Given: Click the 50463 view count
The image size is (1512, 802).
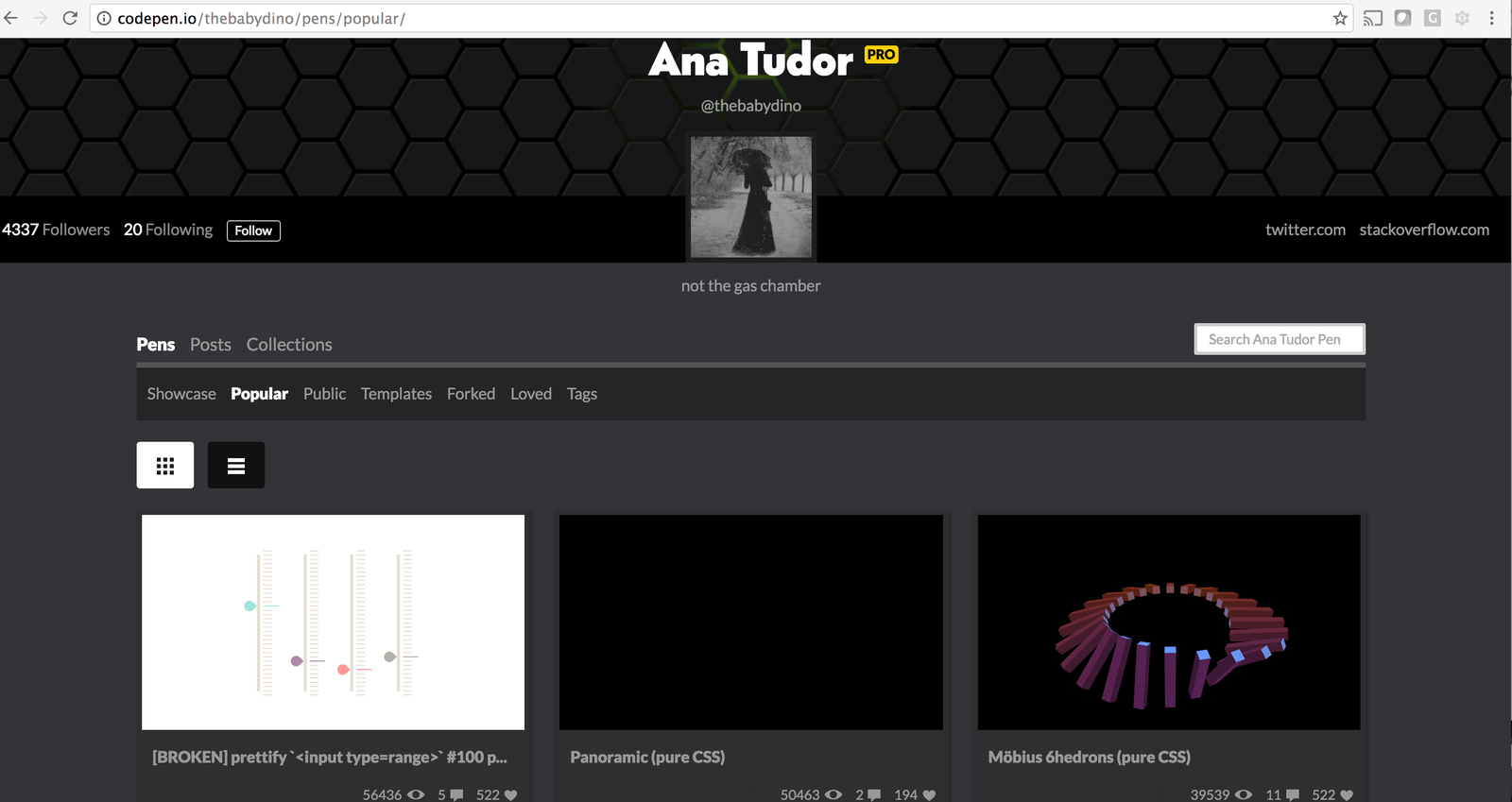Looking at the screenshot, I should point(799,795).
